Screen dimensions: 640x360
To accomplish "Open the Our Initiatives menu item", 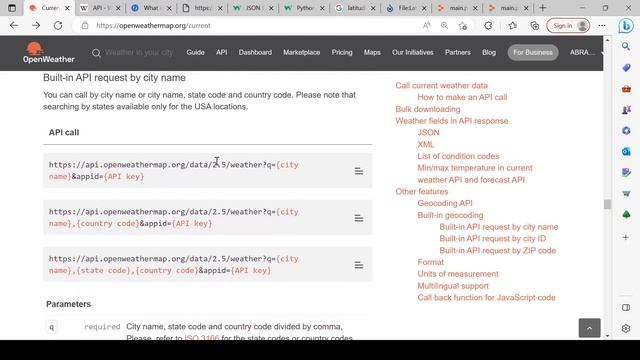I will pyautogui.click(x=413, y=52).
